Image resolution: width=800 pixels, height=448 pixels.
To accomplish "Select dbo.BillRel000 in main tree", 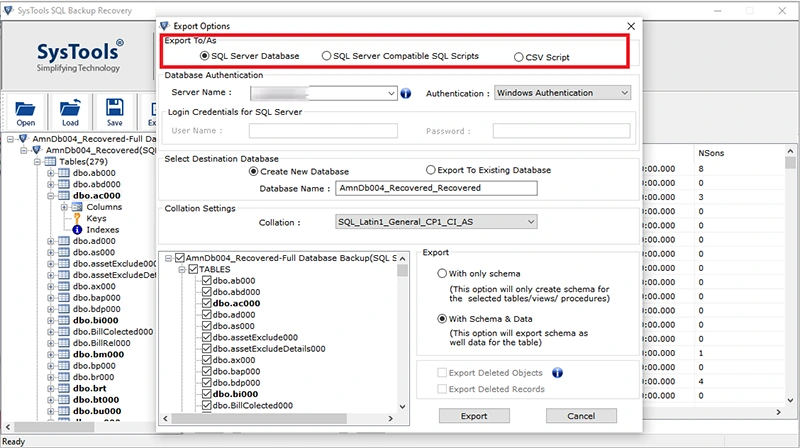I will [102, 343].
